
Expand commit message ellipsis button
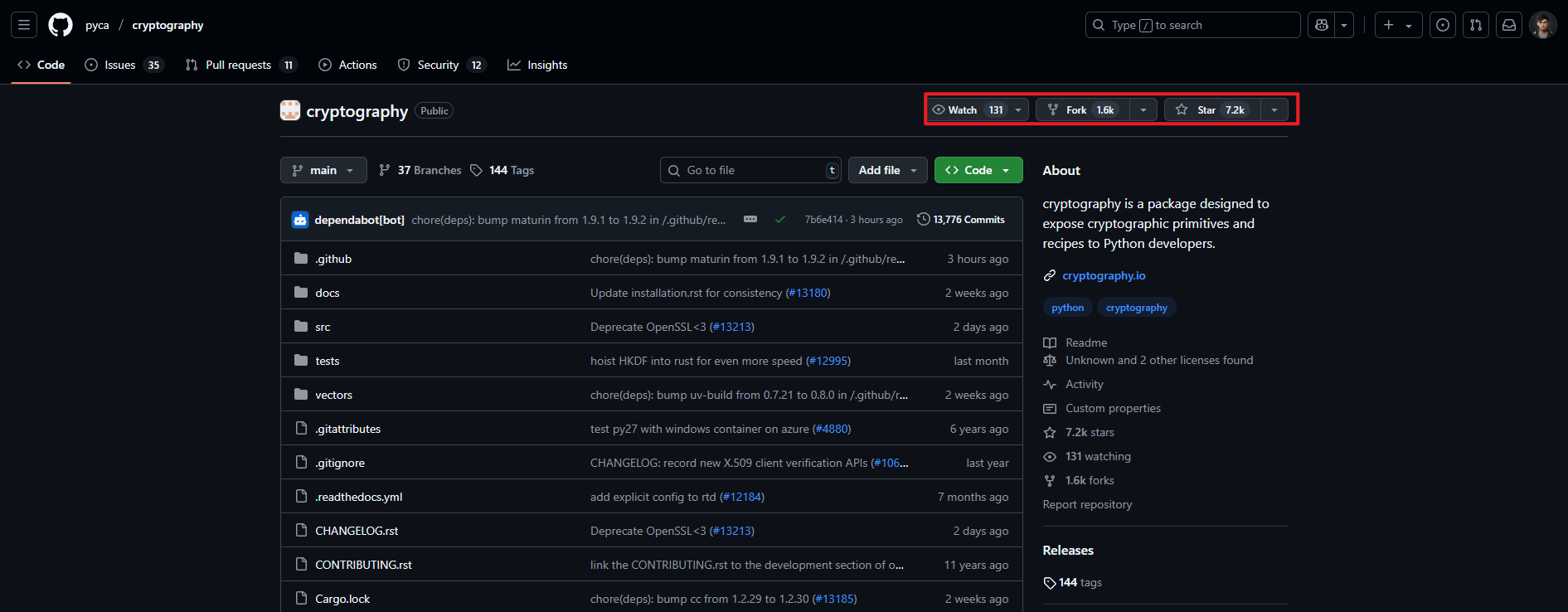click(750, 219)
